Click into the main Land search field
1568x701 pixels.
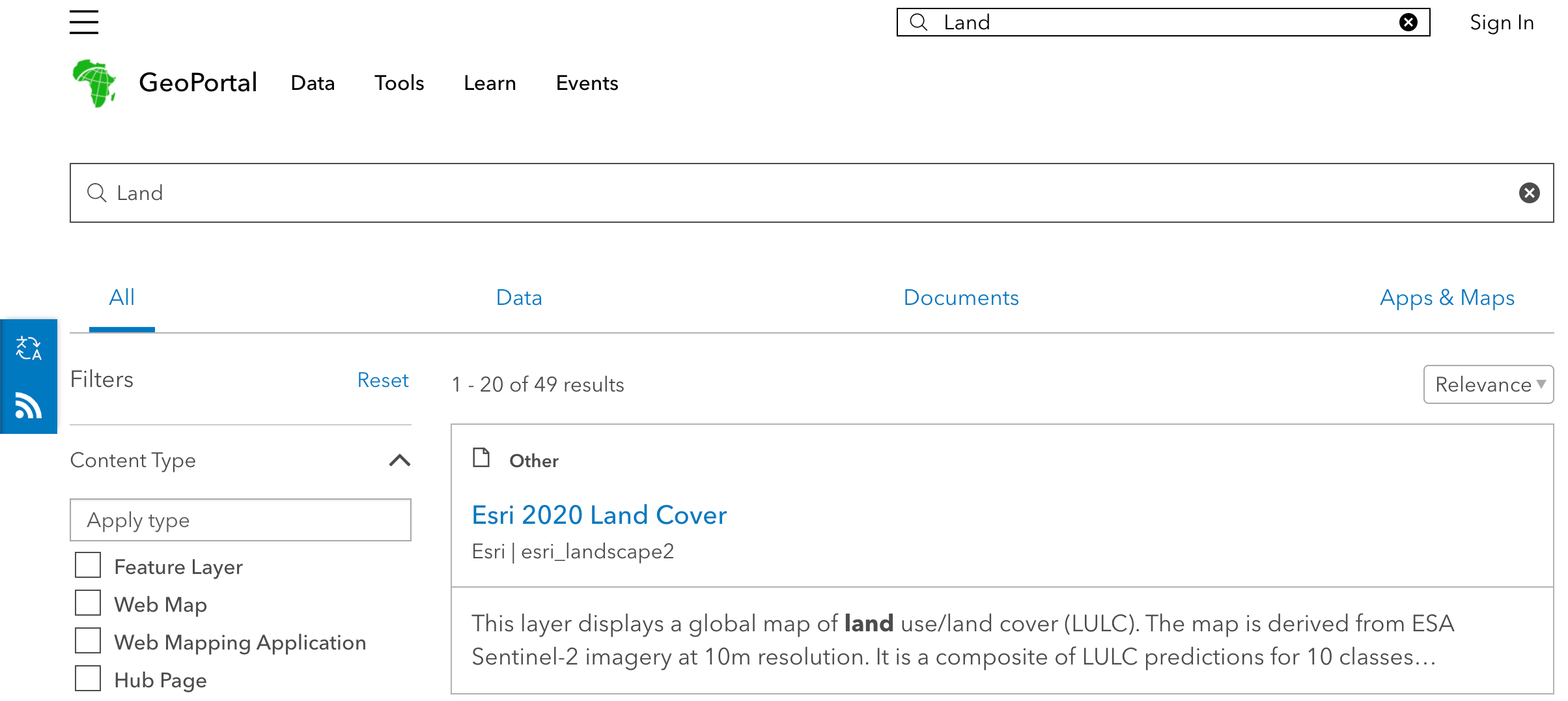coord(811,193)
